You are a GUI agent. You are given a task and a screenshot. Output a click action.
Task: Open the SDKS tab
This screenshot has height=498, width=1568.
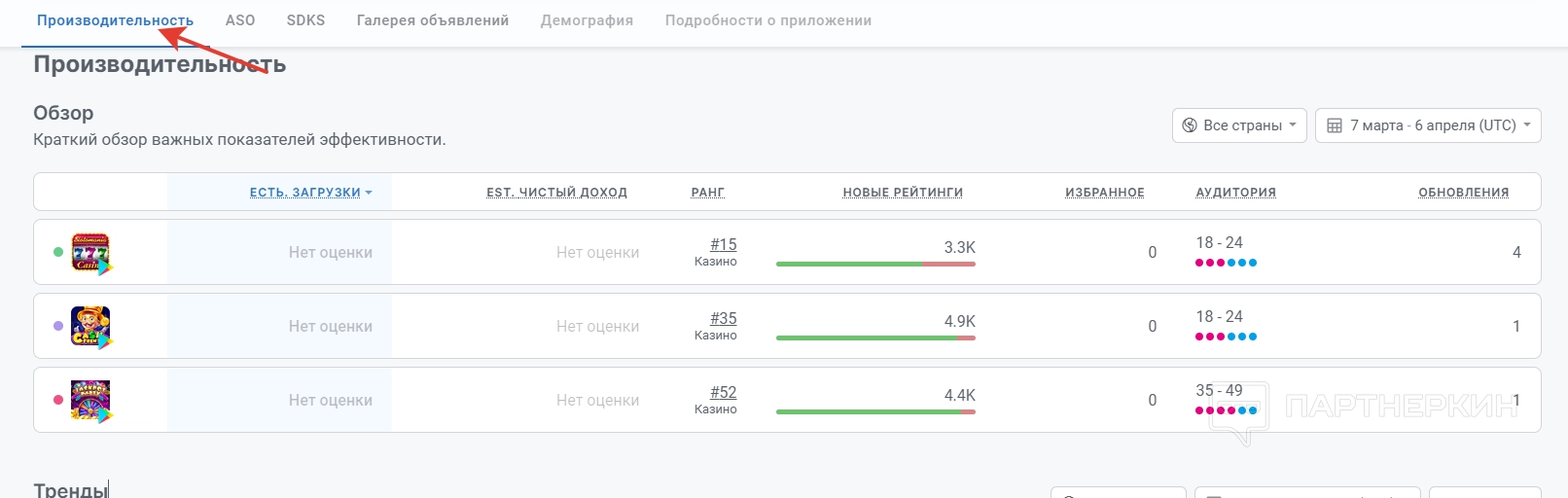tap(305, 20)
